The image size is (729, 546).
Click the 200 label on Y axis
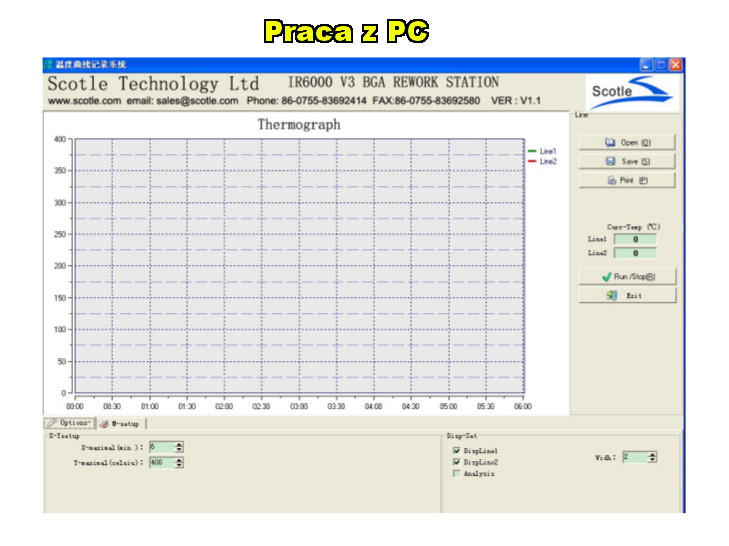pos(60,266)
